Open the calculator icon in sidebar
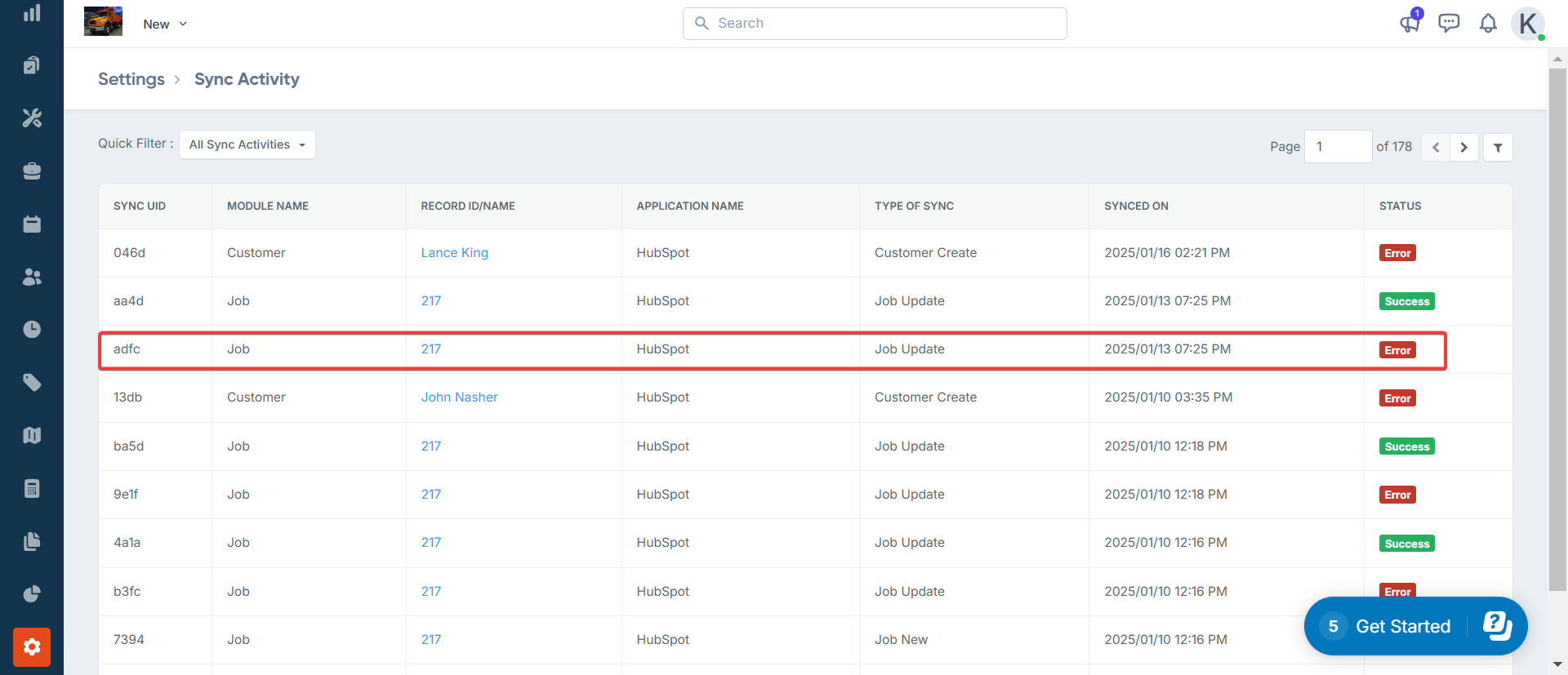Viewport: 1568px width, 675px height. point(32,489)
